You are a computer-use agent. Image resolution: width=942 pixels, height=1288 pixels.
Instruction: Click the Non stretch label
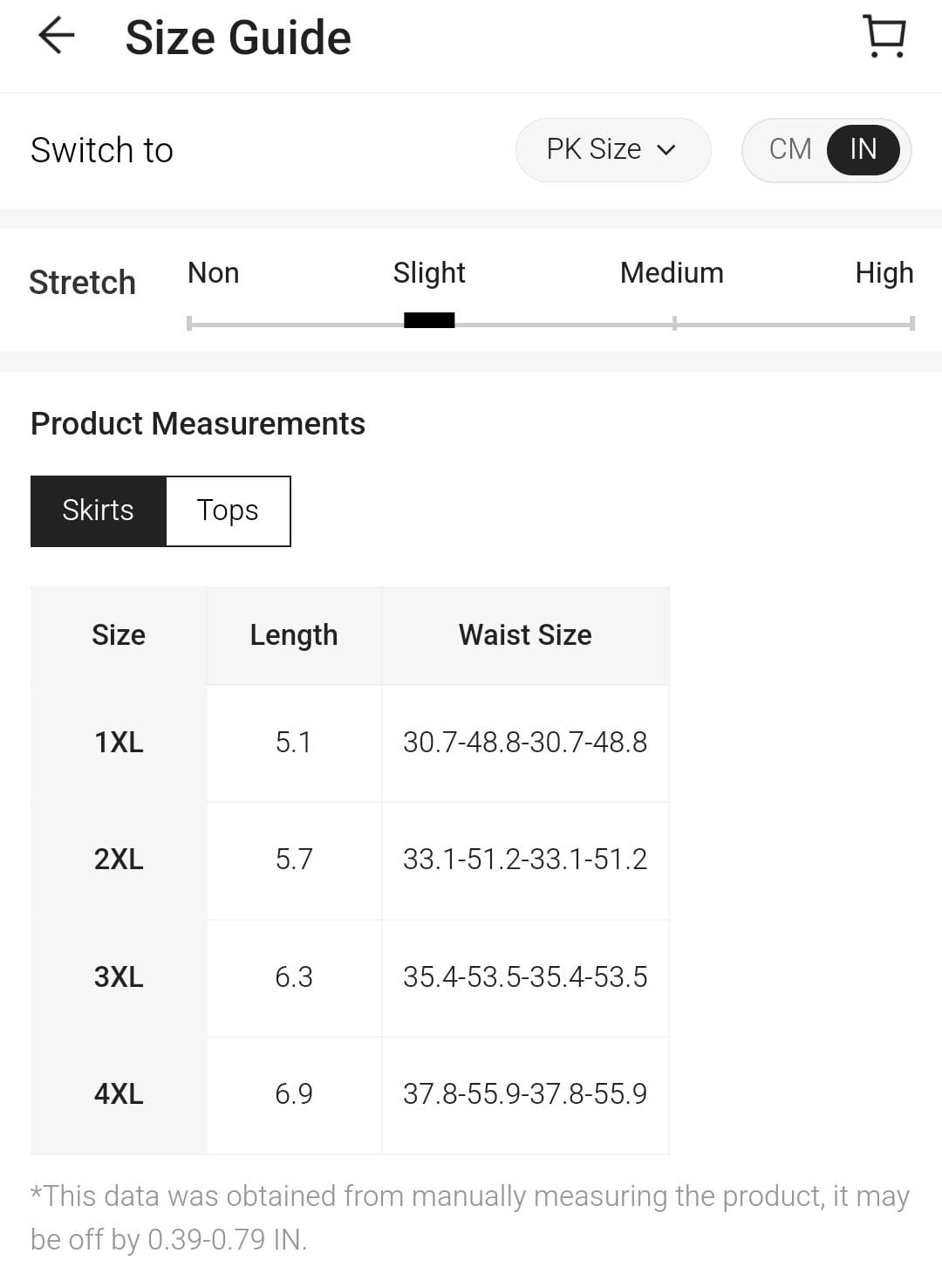(x=213, y=273)
